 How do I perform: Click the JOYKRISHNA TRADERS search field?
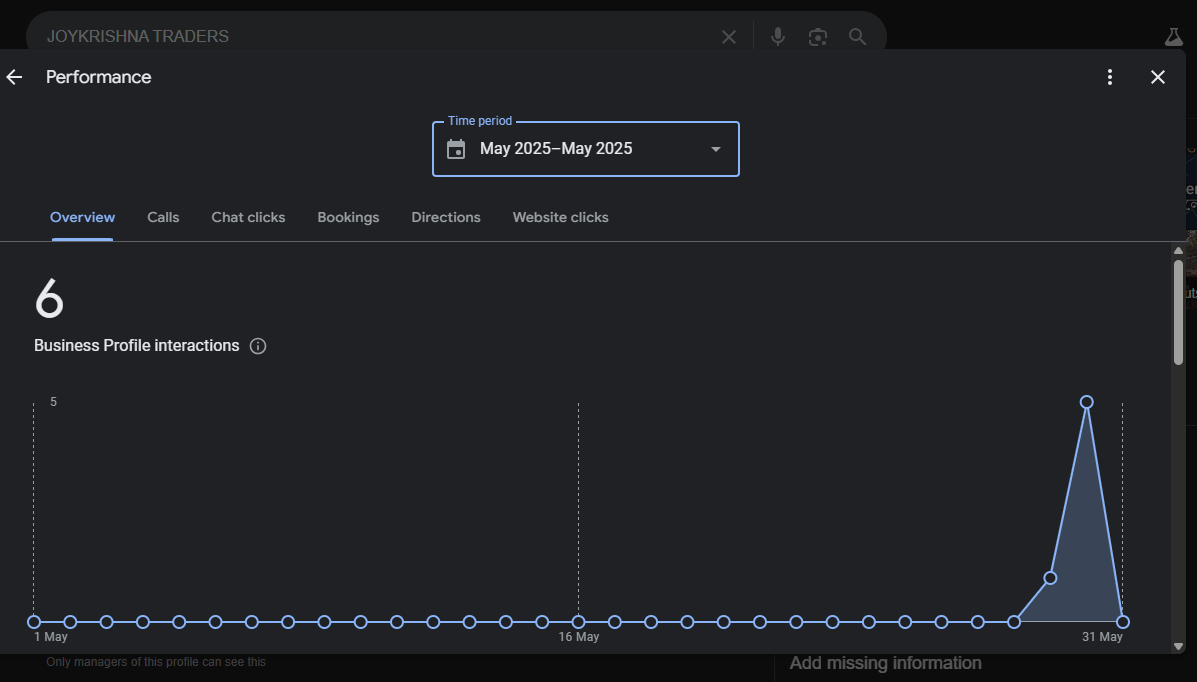pos(370,37)
